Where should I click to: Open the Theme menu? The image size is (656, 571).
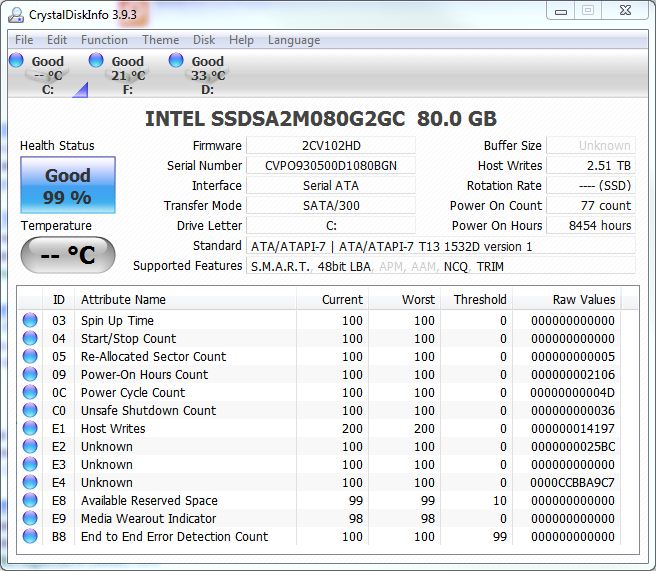[161, 40]
